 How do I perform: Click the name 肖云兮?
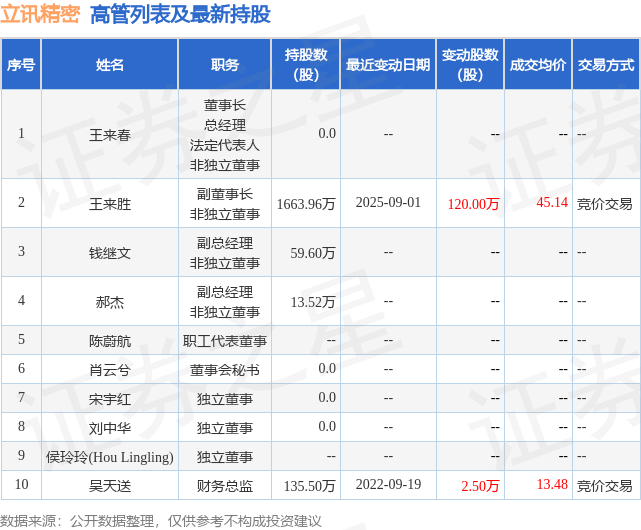click(x=110, y=370)
